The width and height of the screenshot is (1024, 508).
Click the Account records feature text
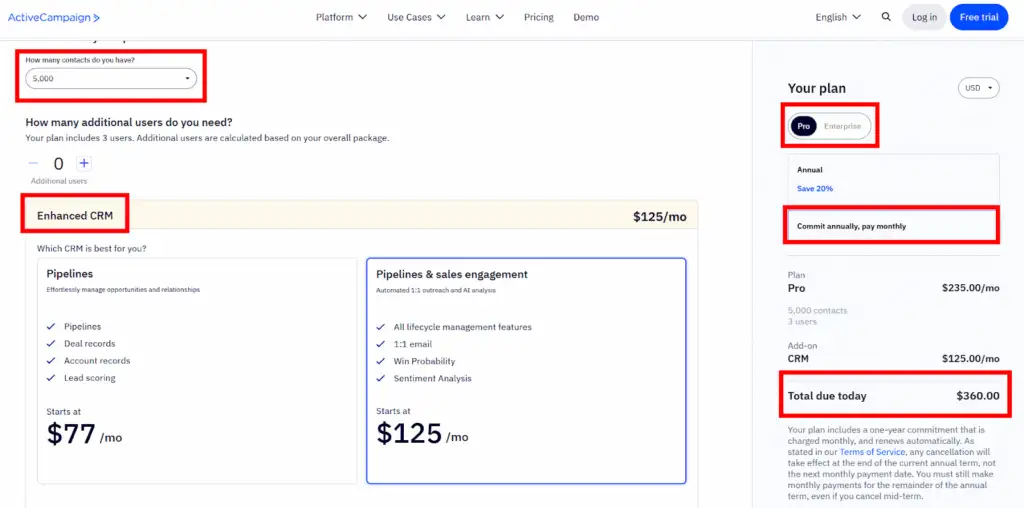pyautogui.click(x=97, y=360)
